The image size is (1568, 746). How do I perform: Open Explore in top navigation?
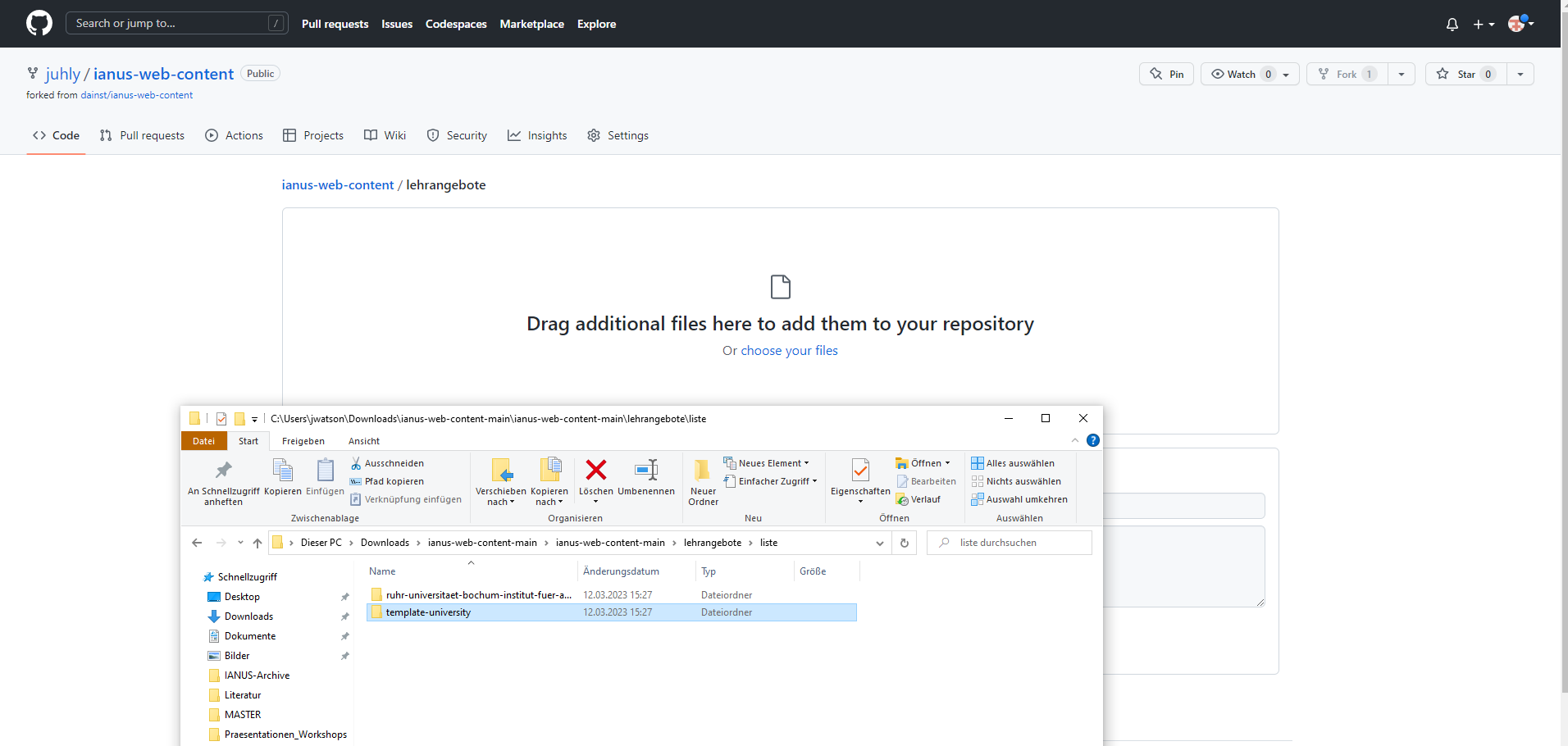tap(596, 24)
